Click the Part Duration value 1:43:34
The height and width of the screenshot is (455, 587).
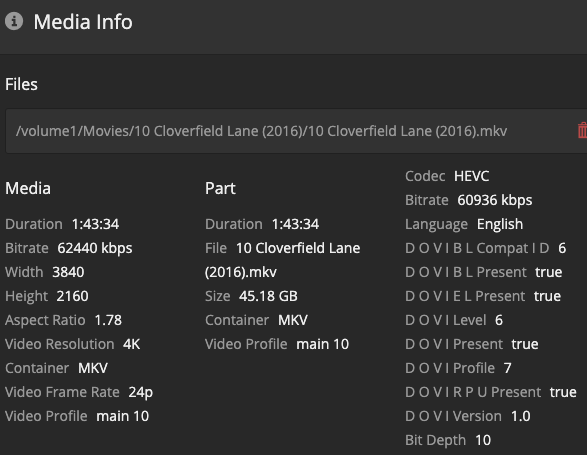pos(295,224)
